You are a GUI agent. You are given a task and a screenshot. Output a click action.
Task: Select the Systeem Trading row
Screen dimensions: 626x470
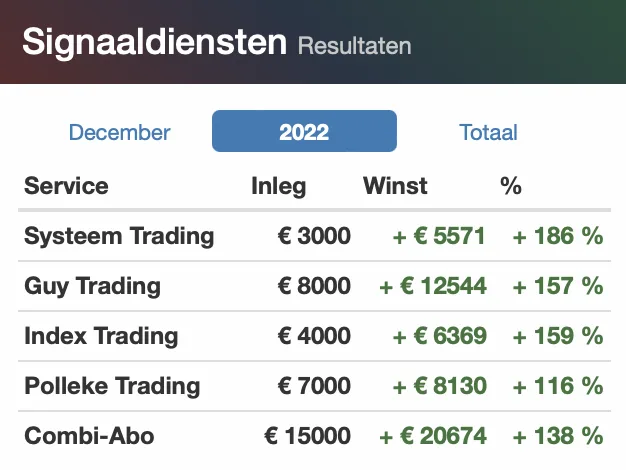[x=315, y=236]
